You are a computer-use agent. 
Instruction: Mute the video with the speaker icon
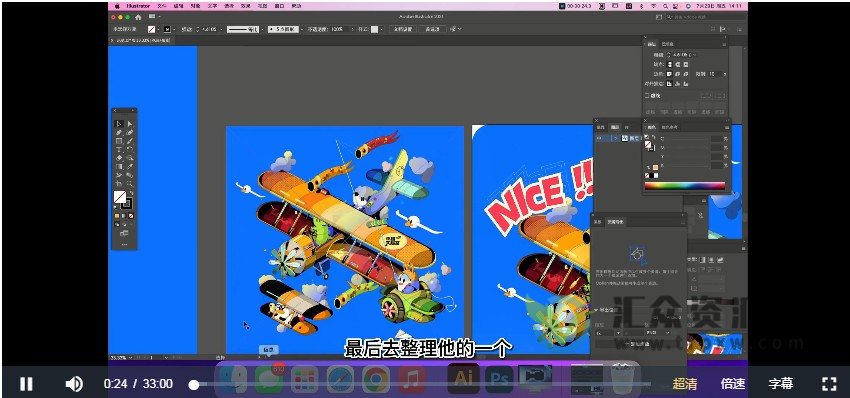pyautogui.click(x=74, y=384)
